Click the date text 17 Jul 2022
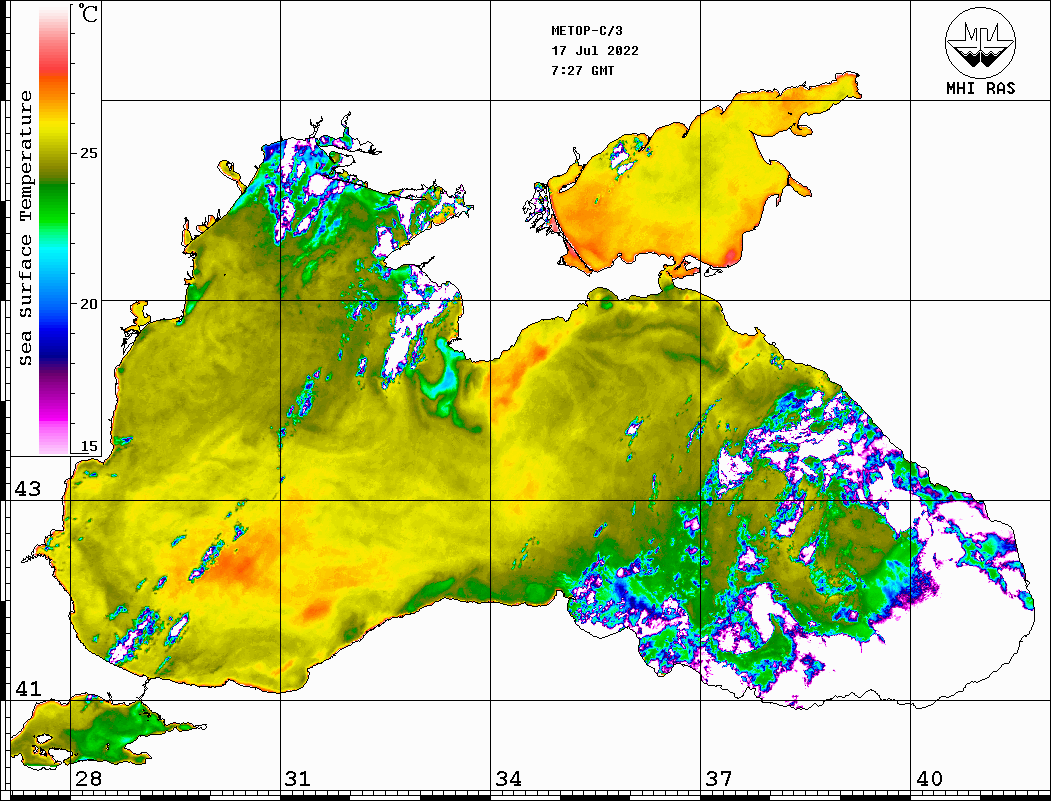The image size is (1051, 801). coord(595,51)
